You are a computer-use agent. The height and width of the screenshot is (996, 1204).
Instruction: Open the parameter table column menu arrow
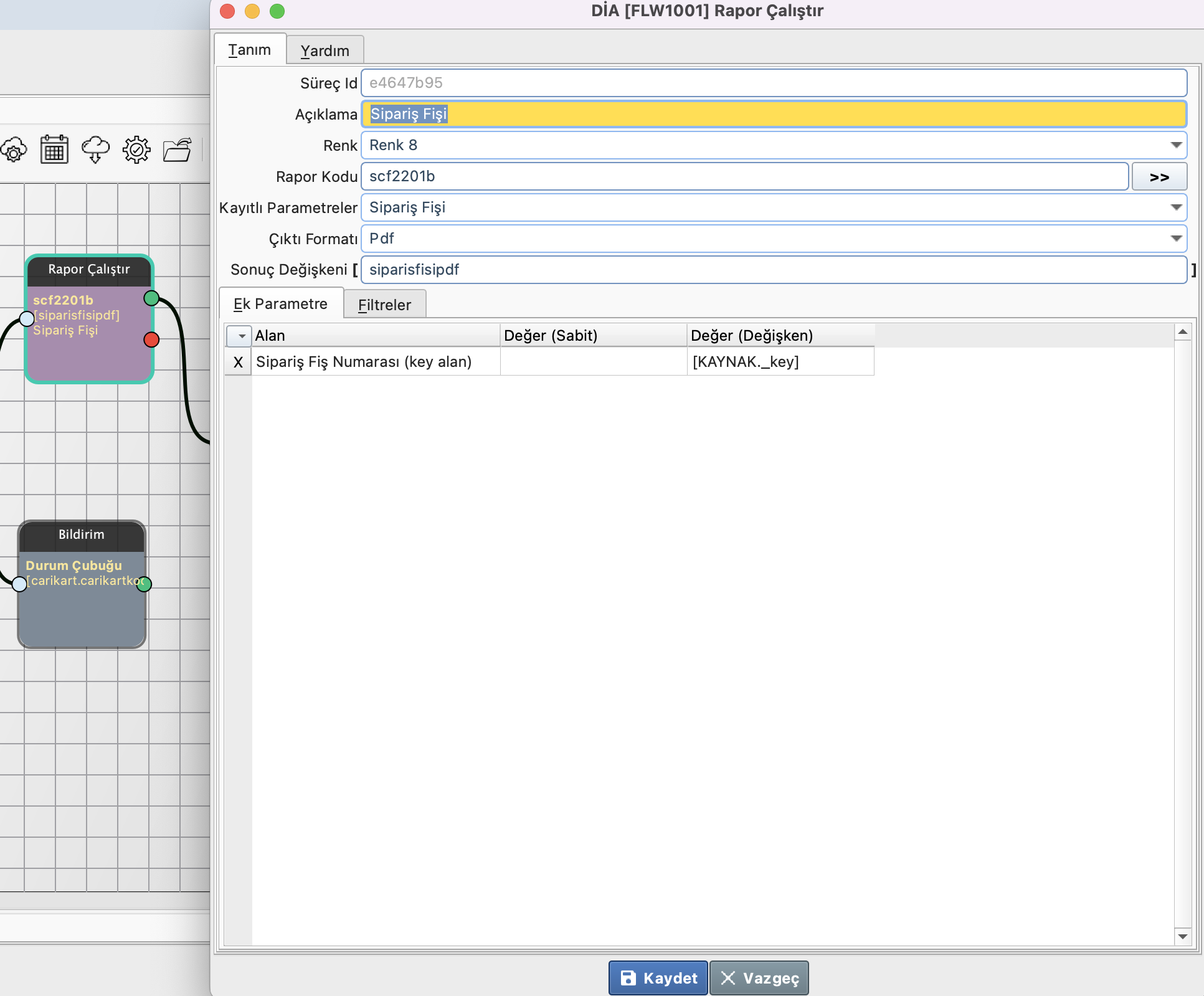click(x=240, y=336)
